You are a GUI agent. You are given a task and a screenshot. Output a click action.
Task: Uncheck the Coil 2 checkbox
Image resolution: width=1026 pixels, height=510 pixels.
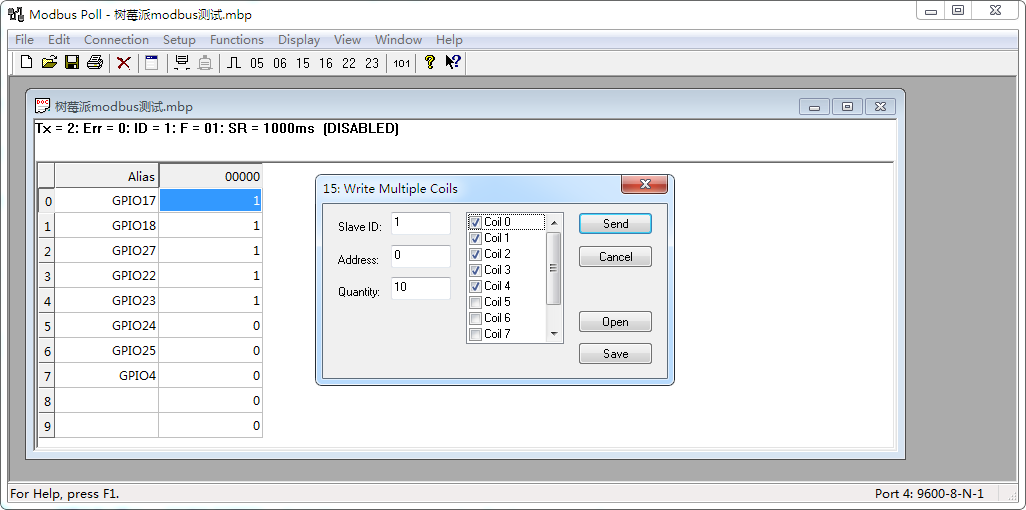pyautogui.click(x=476, y=254)
